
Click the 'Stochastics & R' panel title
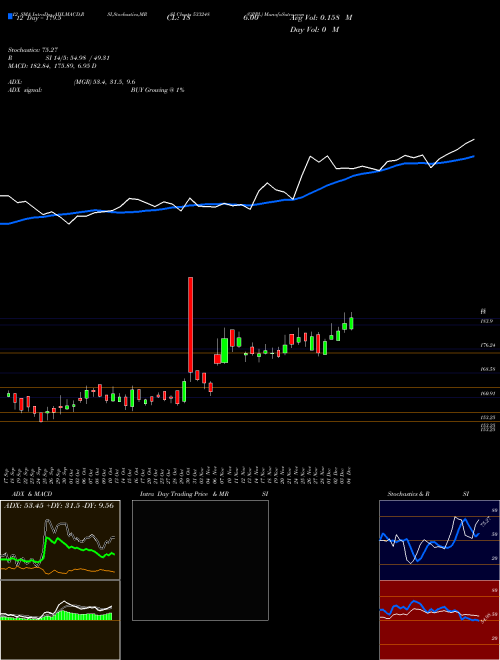pyautogui.click(x=409, y=494)
